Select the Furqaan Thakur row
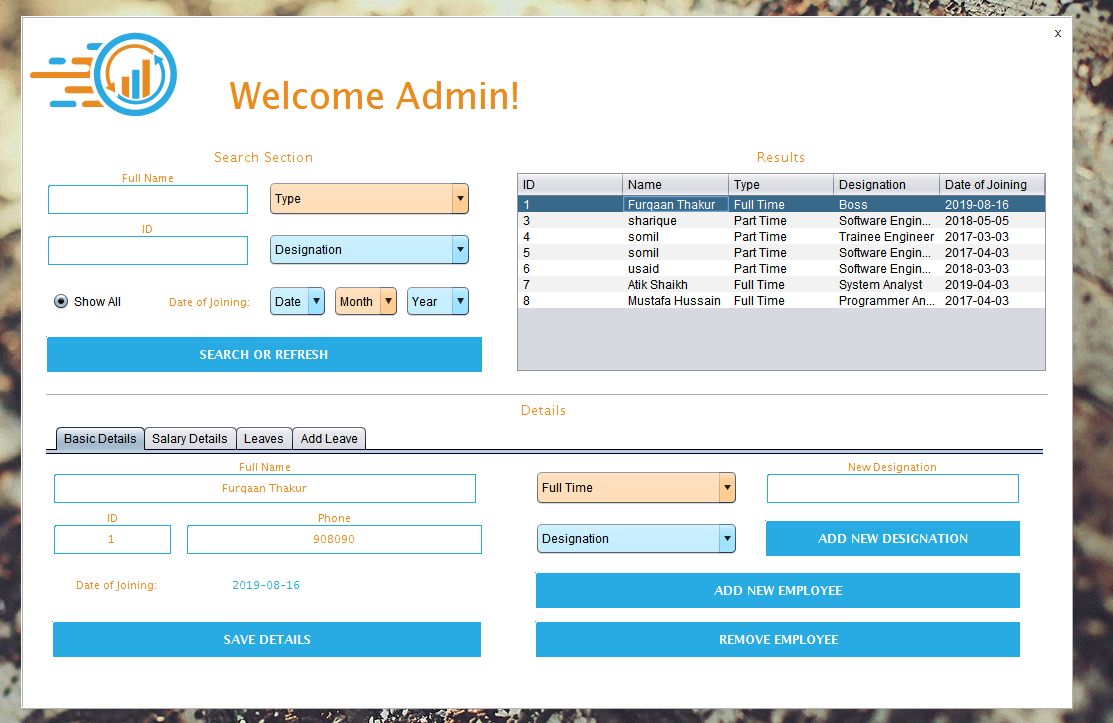Screen dimensions: 1113x723 [x=781, y=204]
